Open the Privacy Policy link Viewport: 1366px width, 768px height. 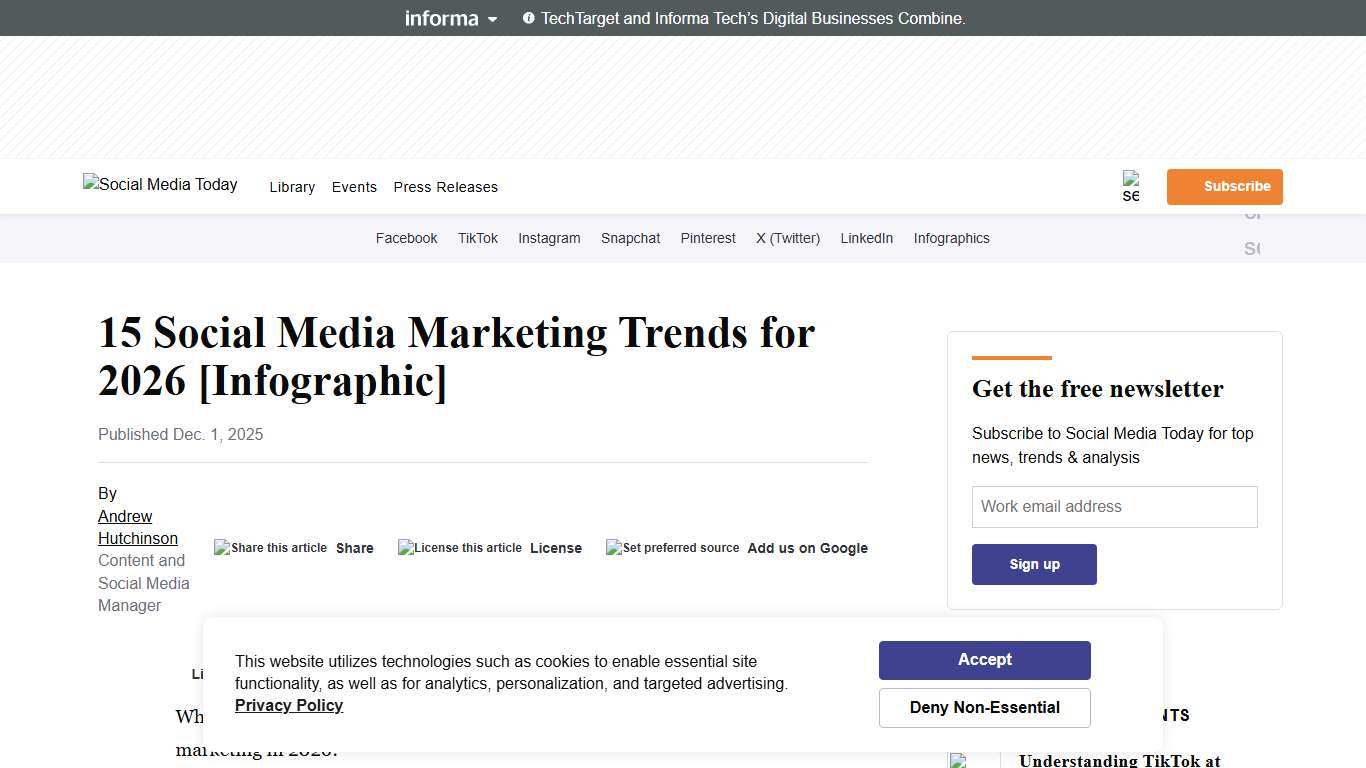coord(288,705)
